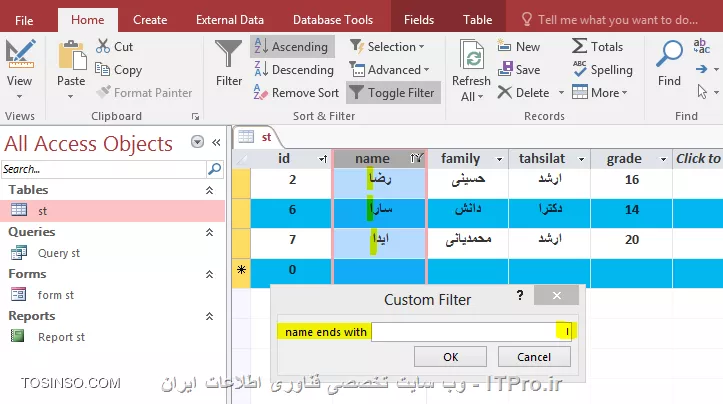Switch to the Fields tab
This screenshot has width=723, height=404.
pos(419,20)
